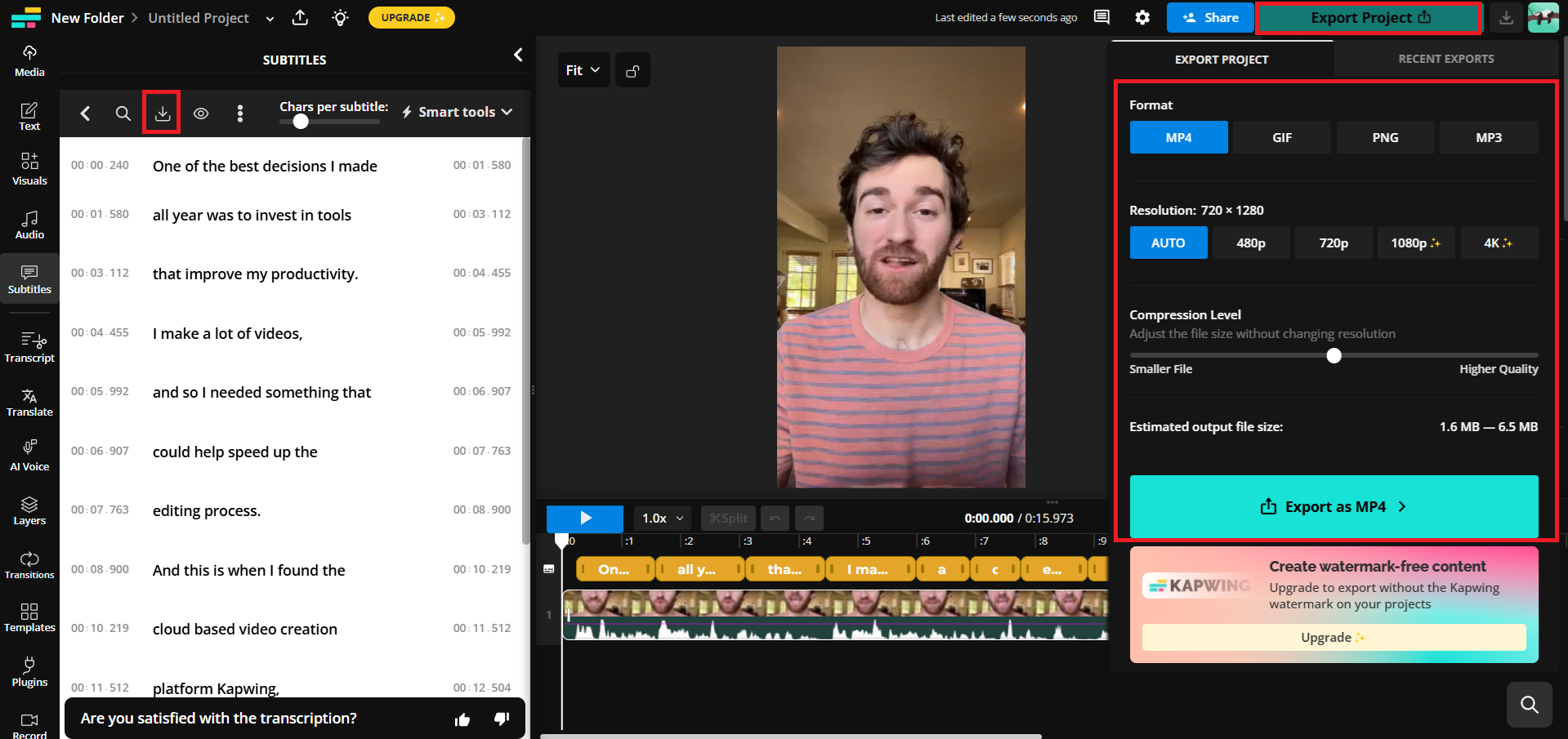
Task: Click the top-right download icon
Action: pyautogui.click(x=1506, y=17)
